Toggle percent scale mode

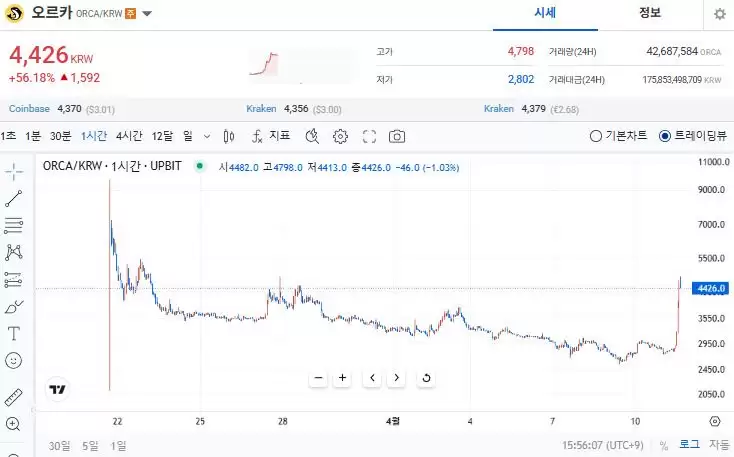663,445
